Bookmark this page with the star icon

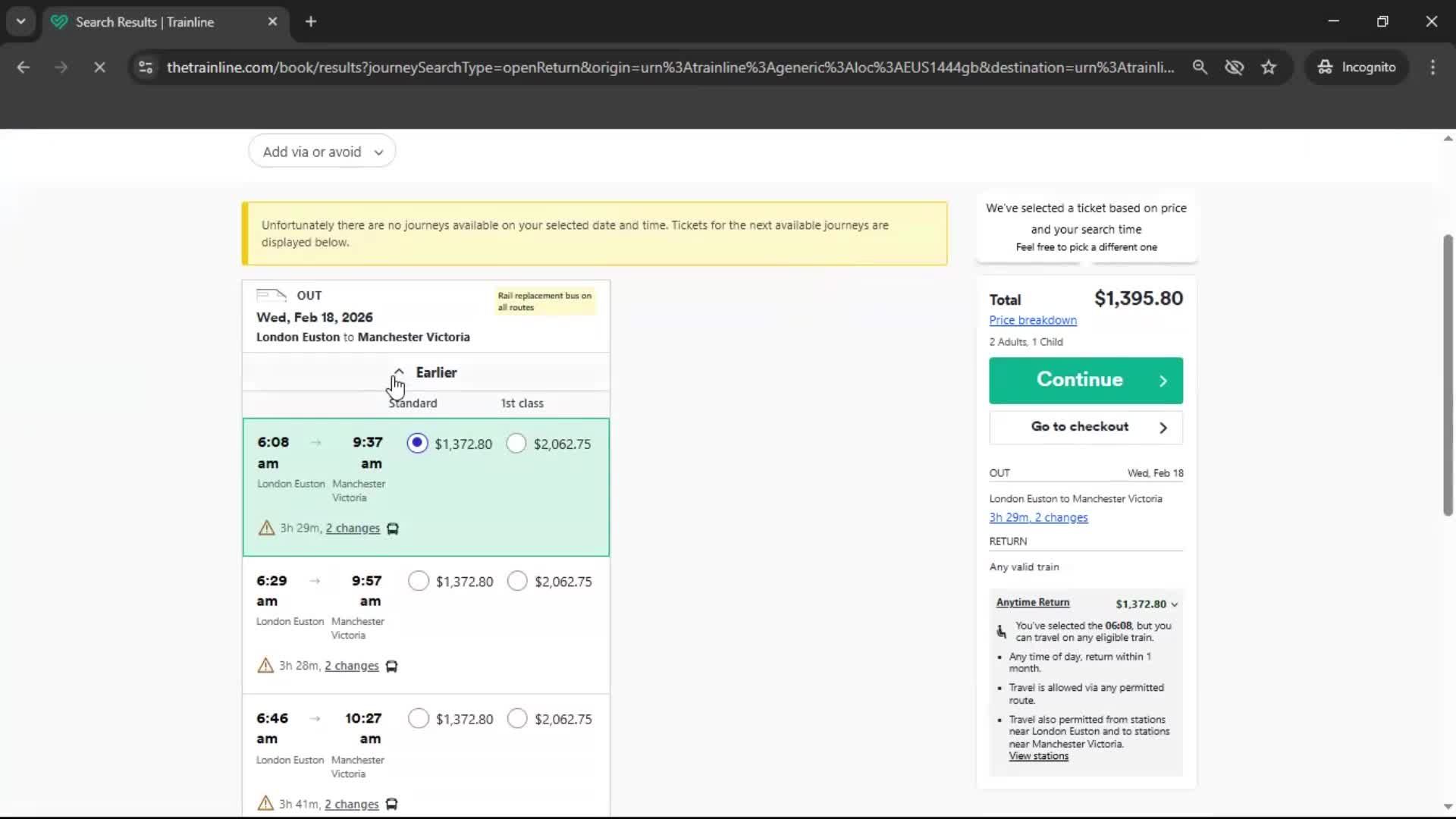tap(1269, 67)
